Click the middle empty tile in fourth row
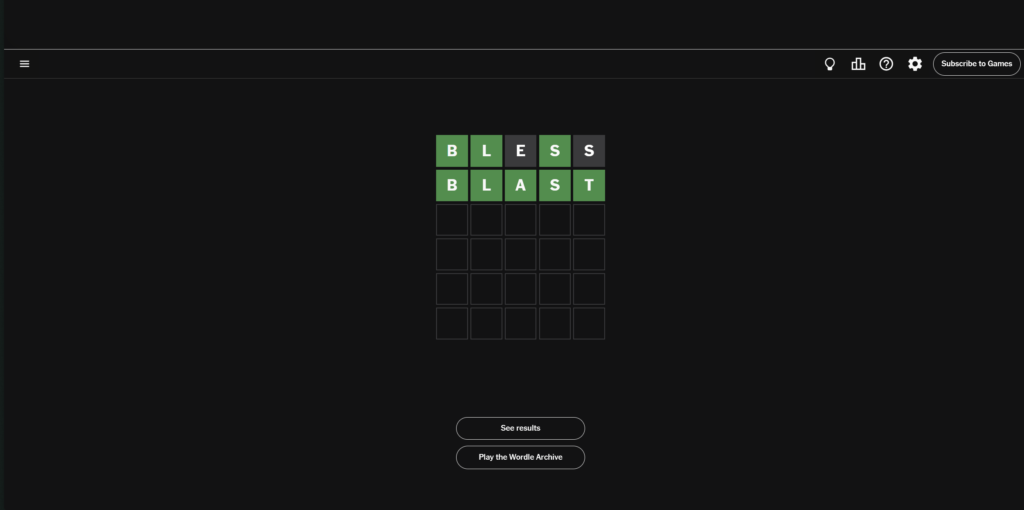The width and height of the screenshot is (1024, 510). (520, 254)
